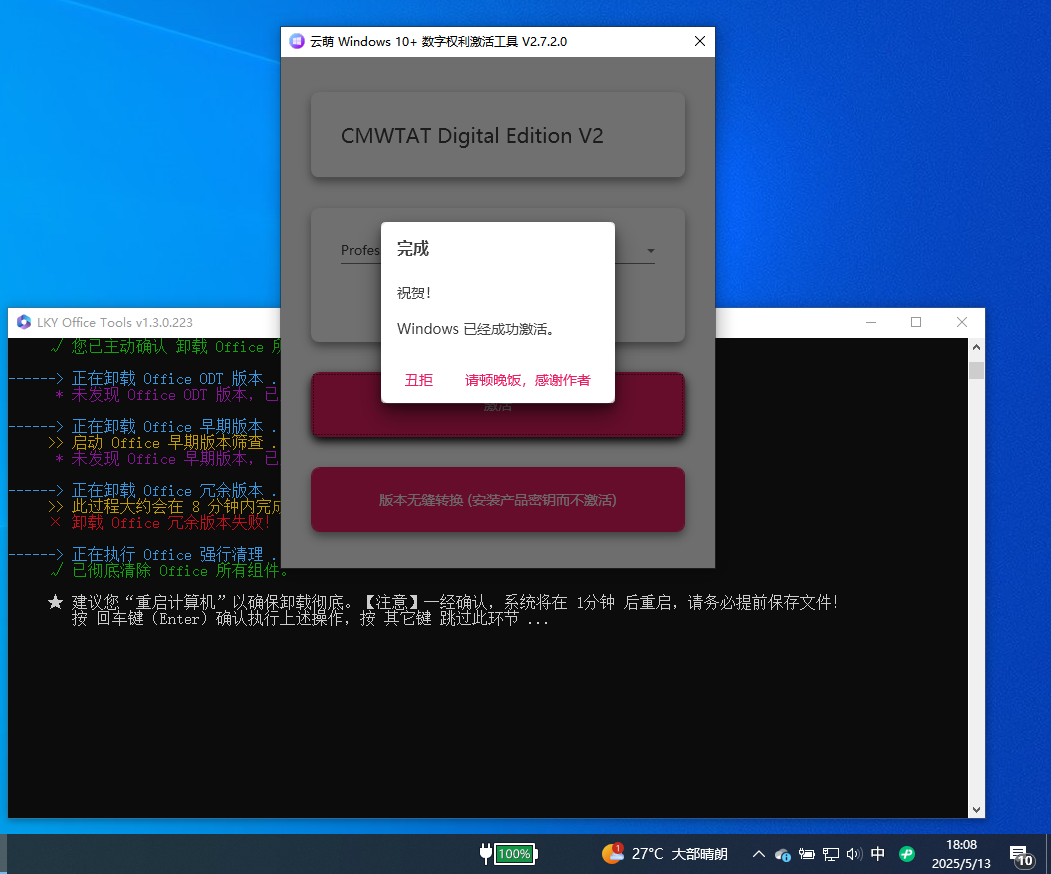
Task: Close the LKY Office Tools window
Action: pyautogui.click(x=962, y=322)
